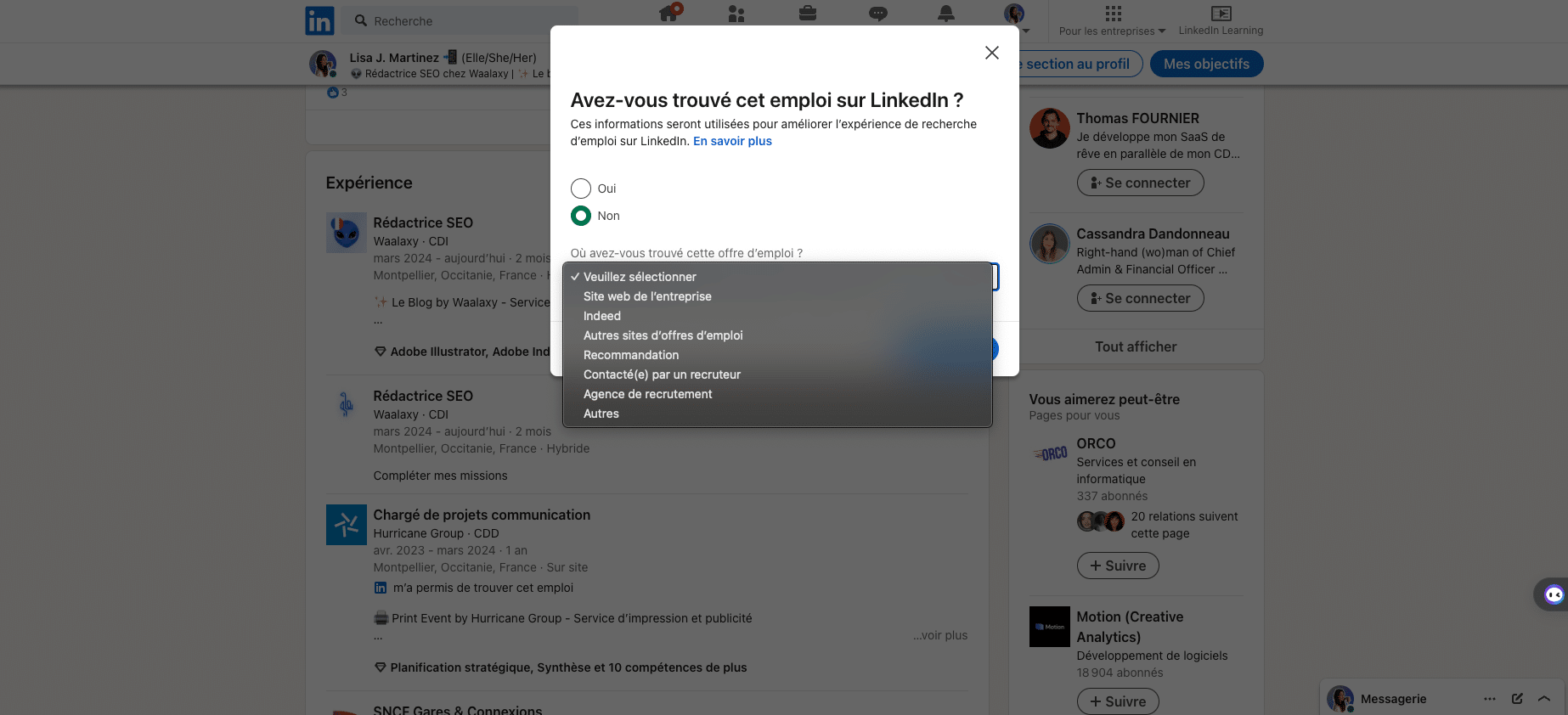
Task: Open Hurricane Group company logo
Action: (x=347, y=525)
